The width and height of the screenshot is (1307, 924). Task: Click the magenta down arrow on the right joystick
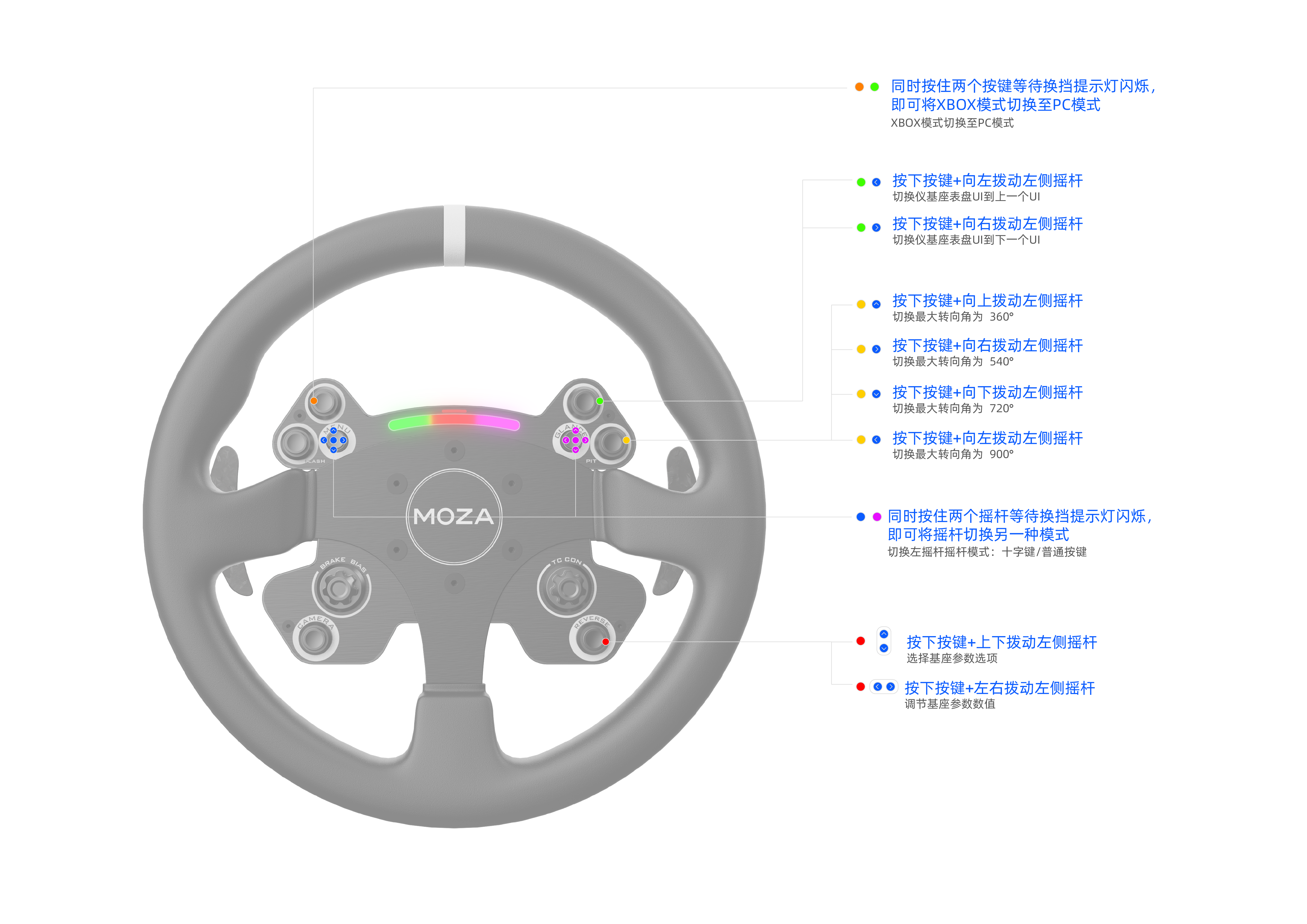[x=575, y=450]
